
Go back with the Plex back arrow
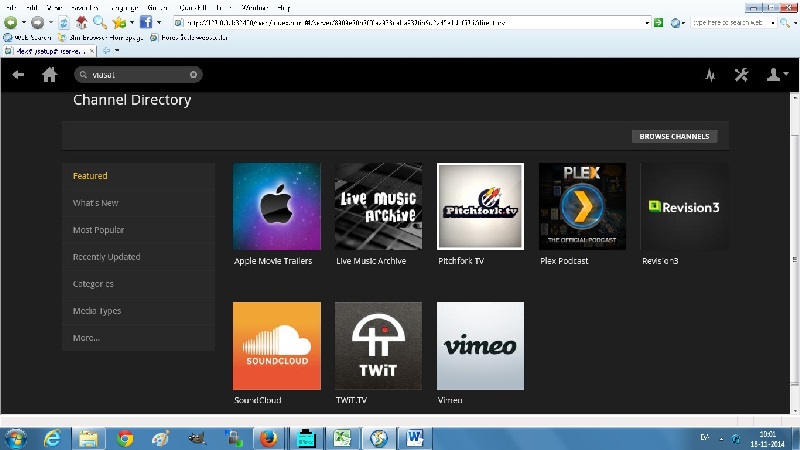coord(18,75)
